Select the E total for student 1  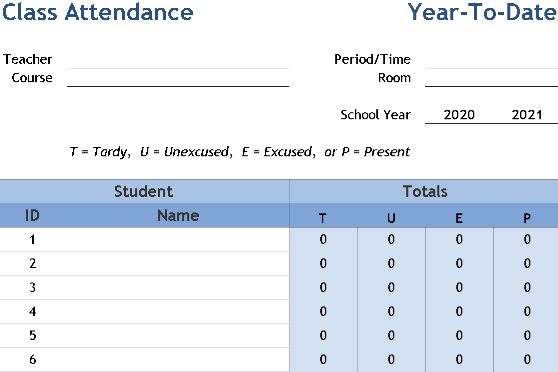click(459, 240)
